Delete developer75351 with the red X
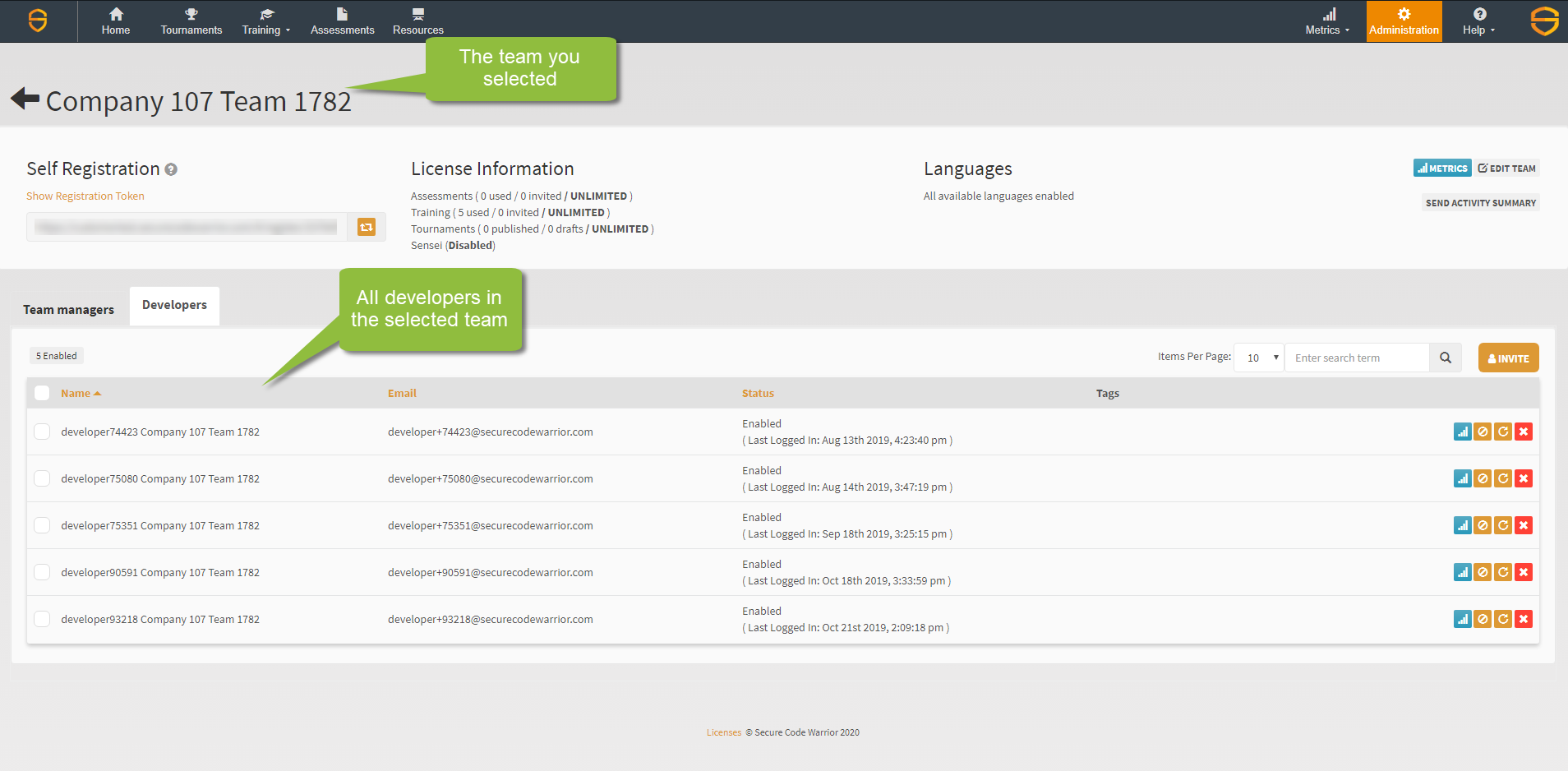This screenshot has height=771, width=1568. [x=1524, y=525]
